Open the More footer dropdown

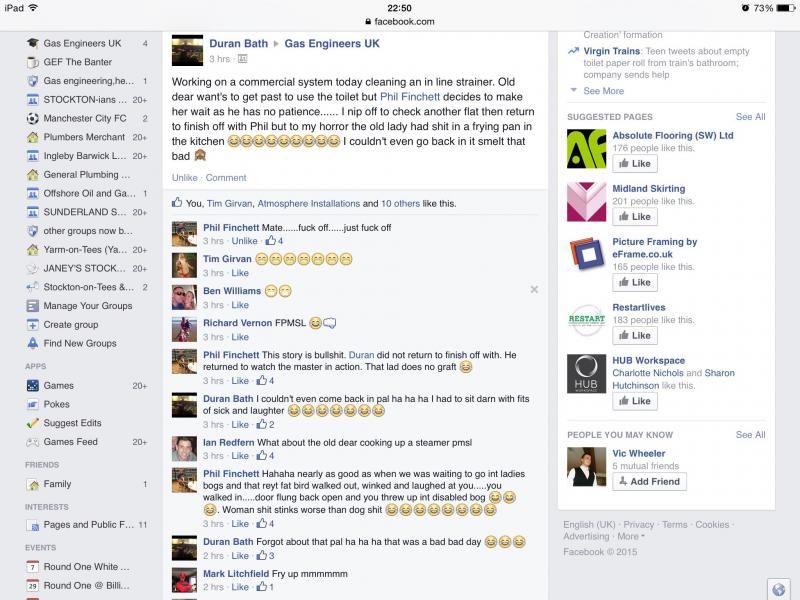click(x=631, y=536)
